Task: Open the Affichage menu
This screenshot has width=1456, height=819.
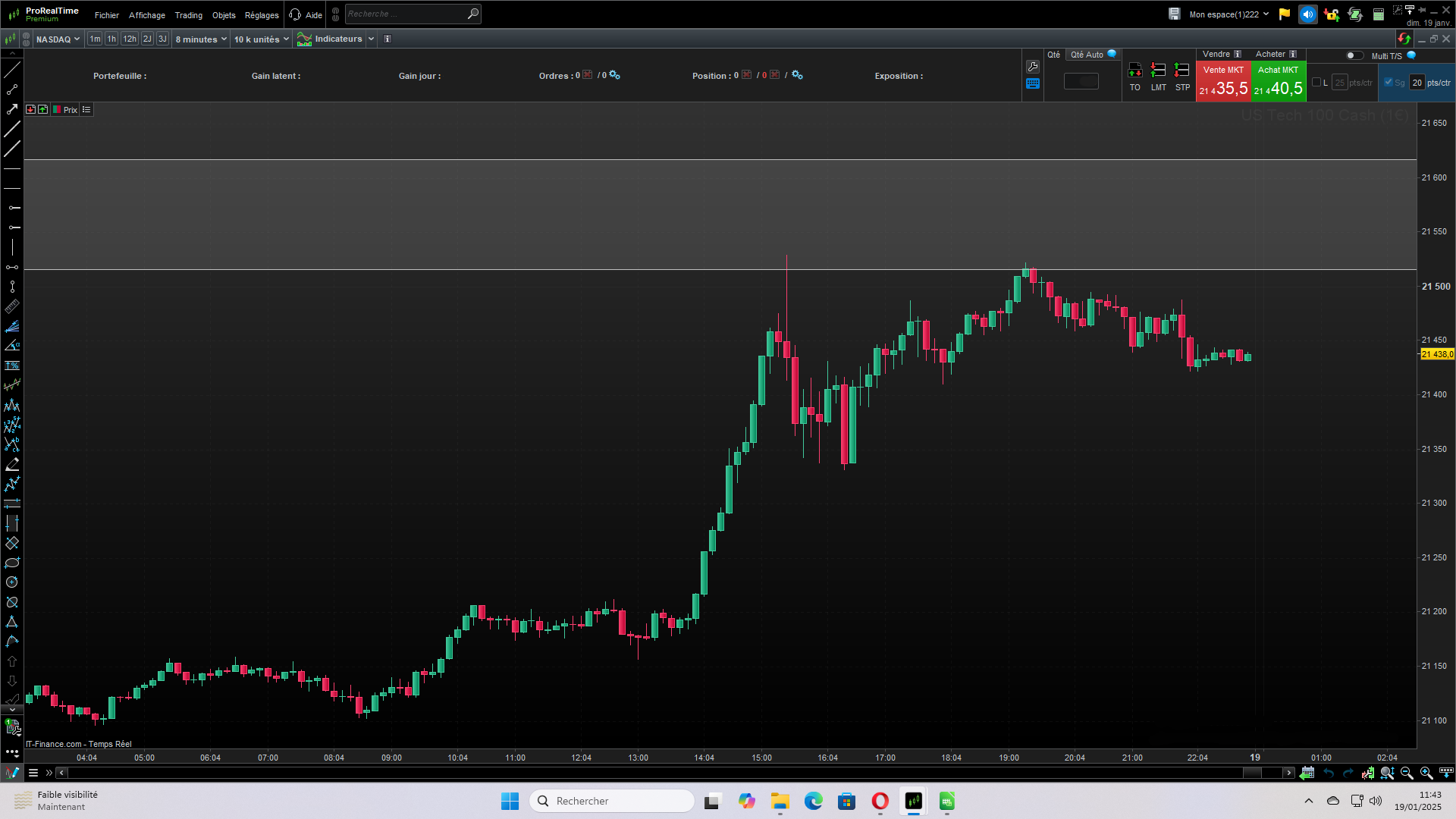Action: 146,15
